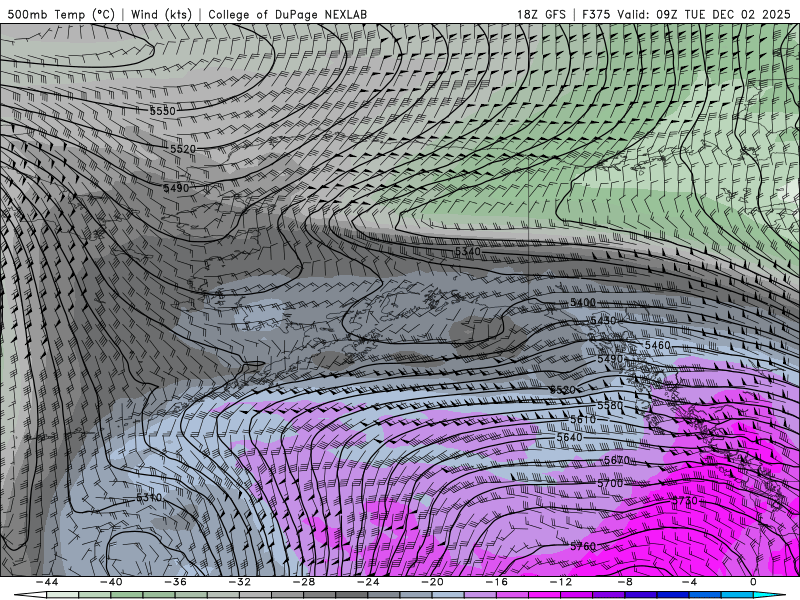Viewport: 800px width, 600px height.
Task: Click the "18Z GFS" model run label
Action: [541, 14]
